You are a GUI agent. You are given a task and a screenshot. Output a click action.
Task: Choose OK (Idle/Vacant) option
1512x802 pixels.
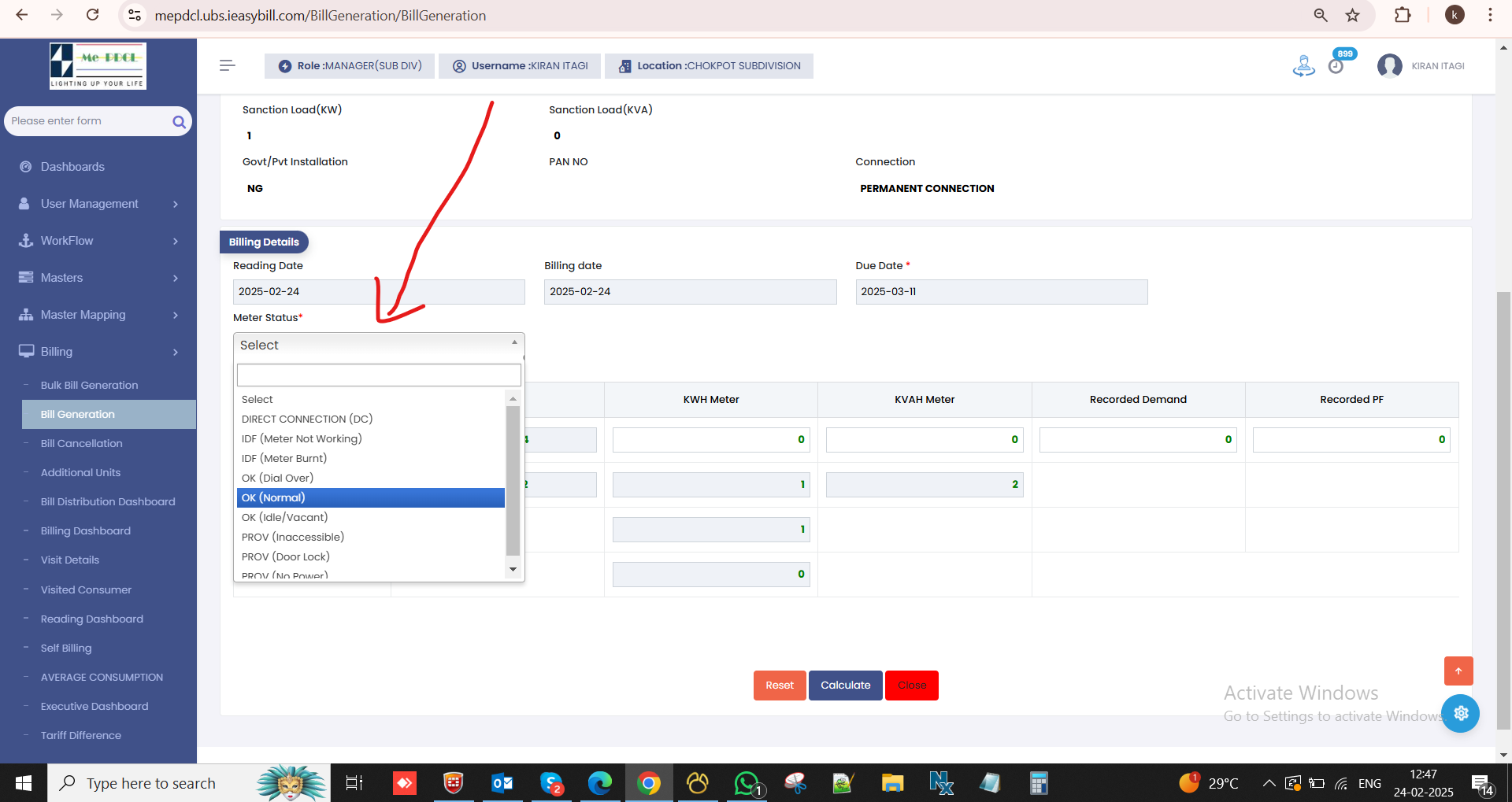(371, 517)
